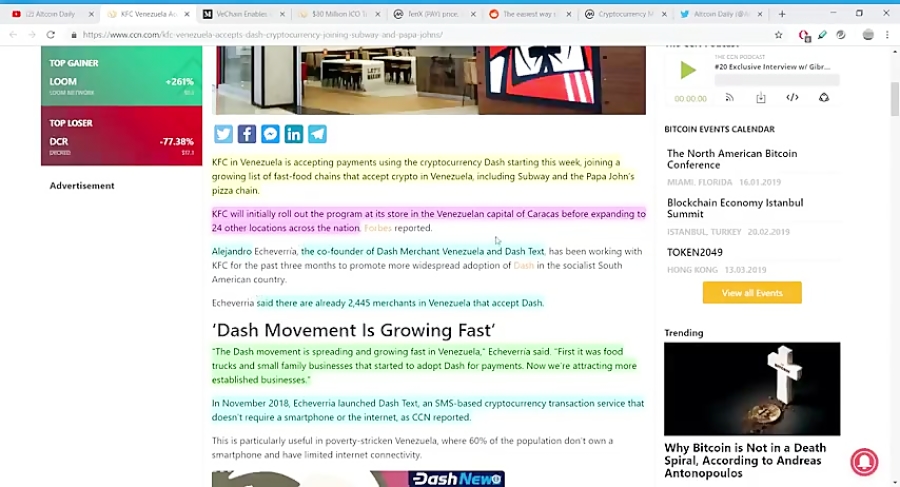Open Chrome menu three dots

887,35
